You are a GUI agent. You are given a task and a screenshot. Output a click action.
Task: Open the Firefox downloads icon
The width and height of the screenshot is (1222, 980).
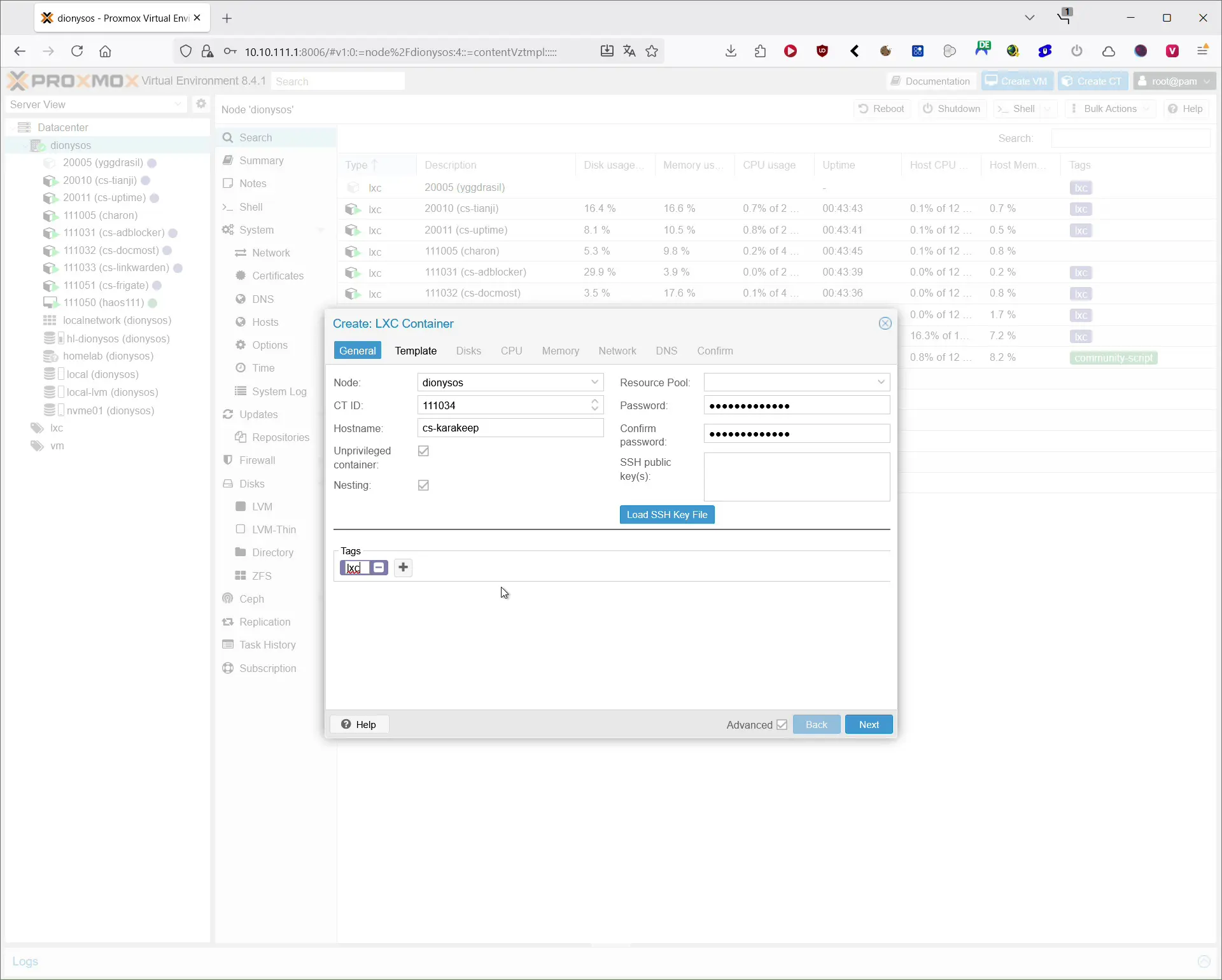point(731,52)
